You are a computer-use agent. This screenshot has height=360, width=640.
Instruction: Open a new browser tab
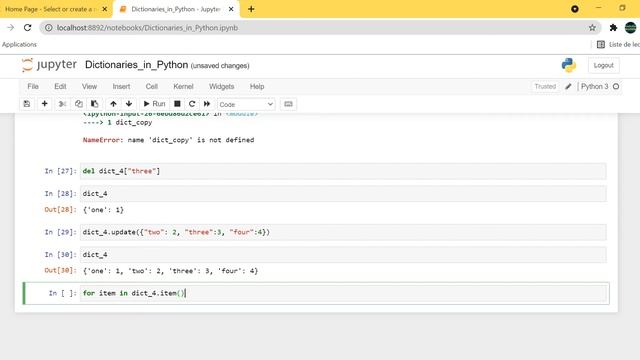(251, 9)
